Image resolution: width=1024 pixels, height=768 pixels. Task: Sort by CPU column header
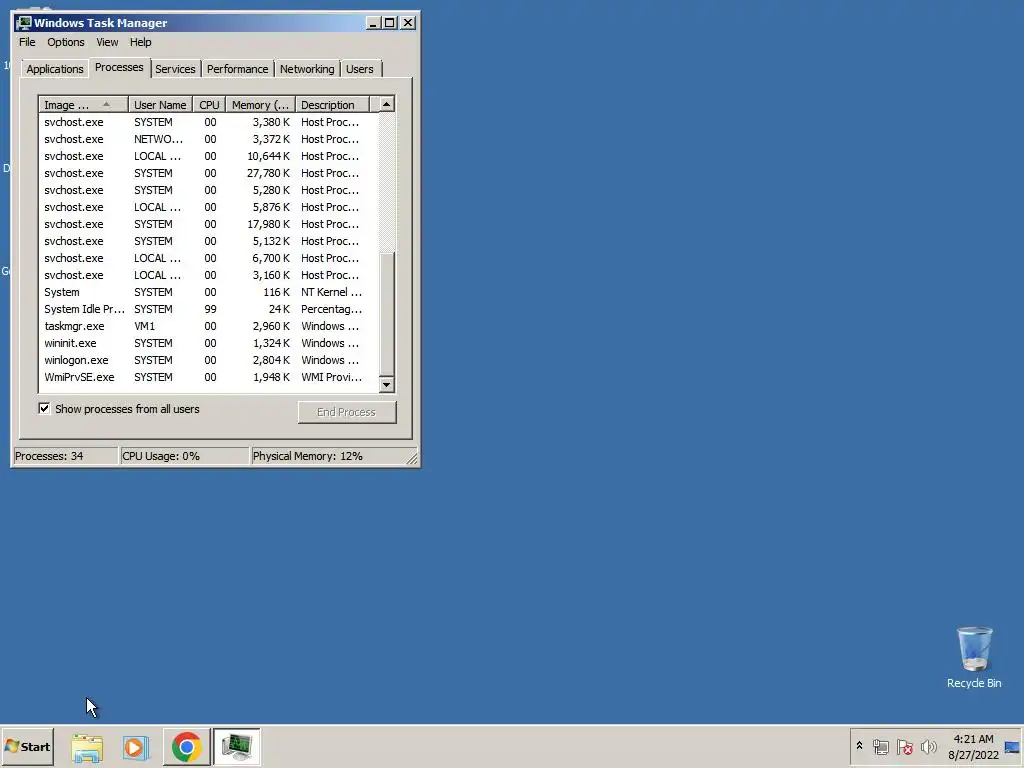[209, 104]
